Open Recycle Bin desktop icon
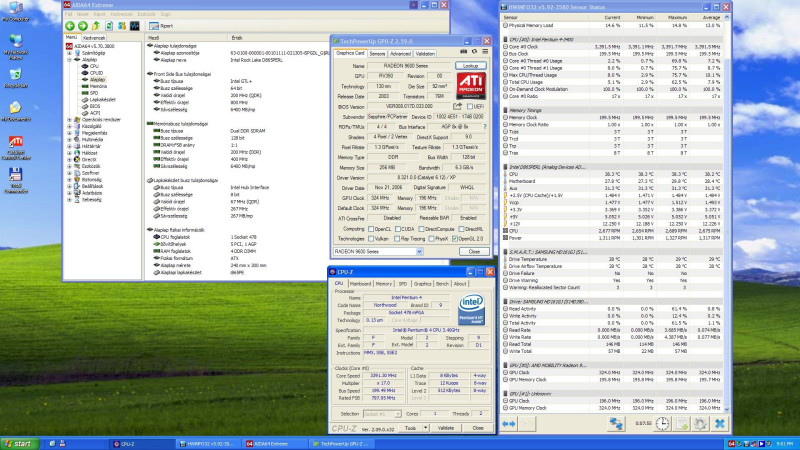The height and width of the screenshot is (450, 800). pos(16,78)
